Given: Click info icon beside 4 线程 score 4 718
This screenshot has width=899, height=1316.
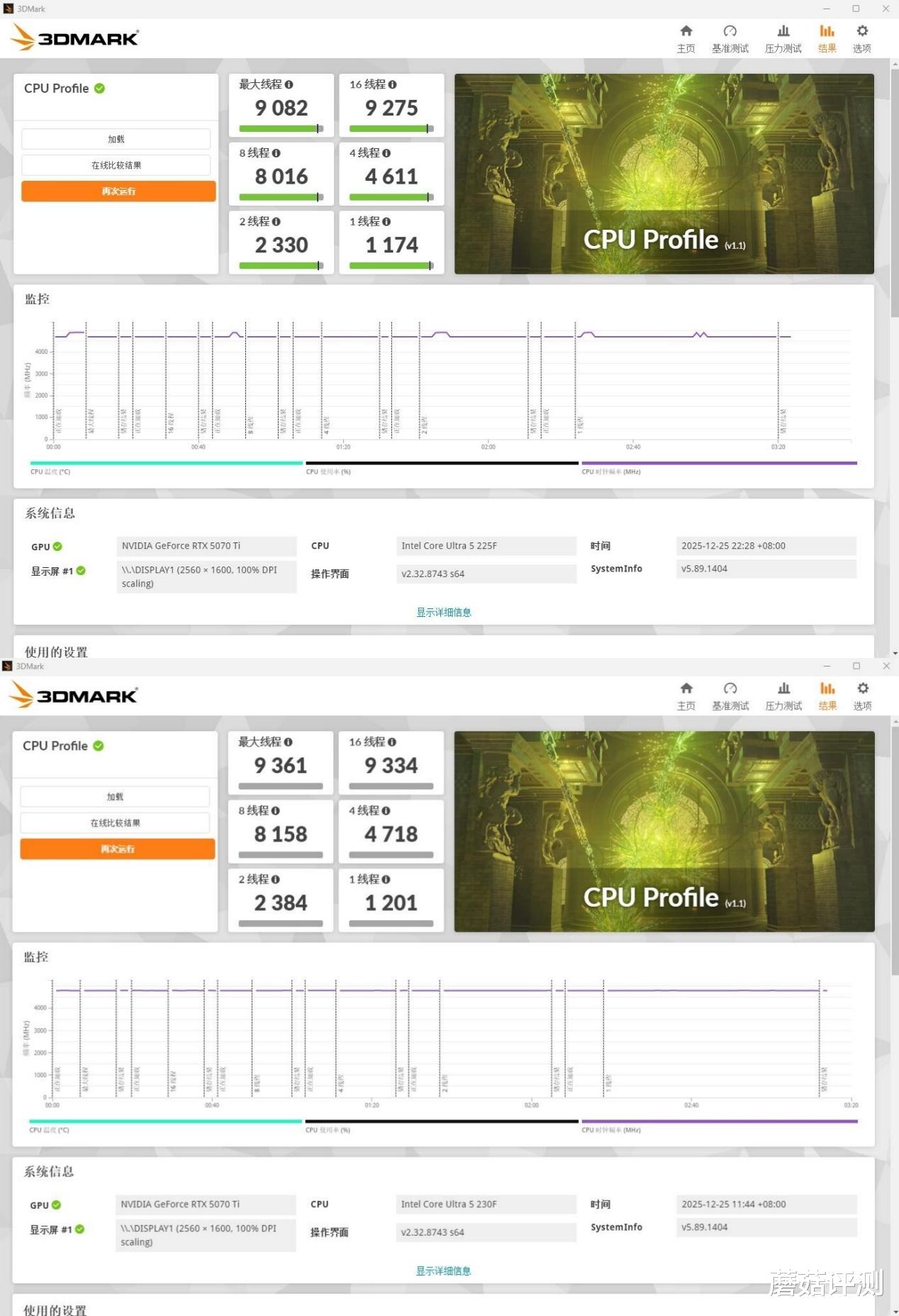Looking at the screenshot, I should (x=386, y=810).
